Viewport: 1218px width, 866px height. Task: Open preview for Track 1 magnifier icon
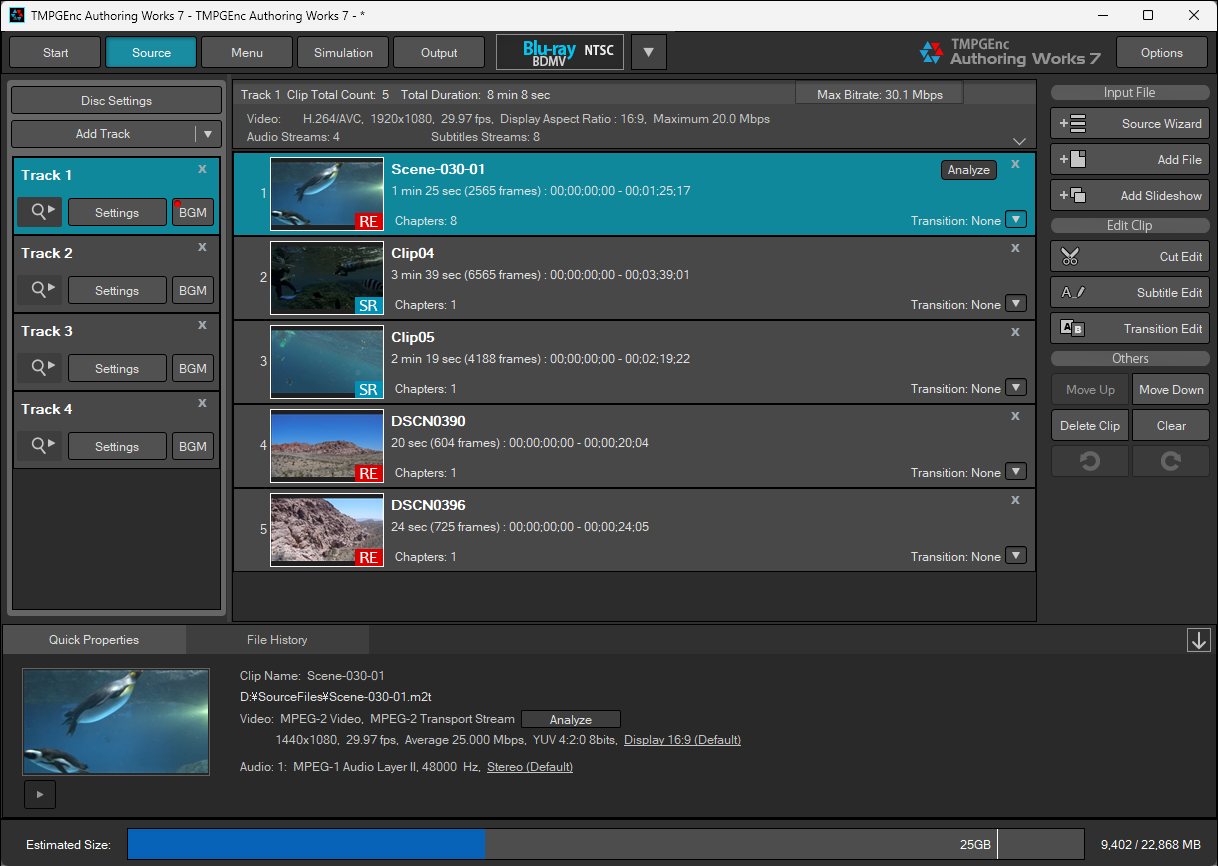(x=40, y=212)
